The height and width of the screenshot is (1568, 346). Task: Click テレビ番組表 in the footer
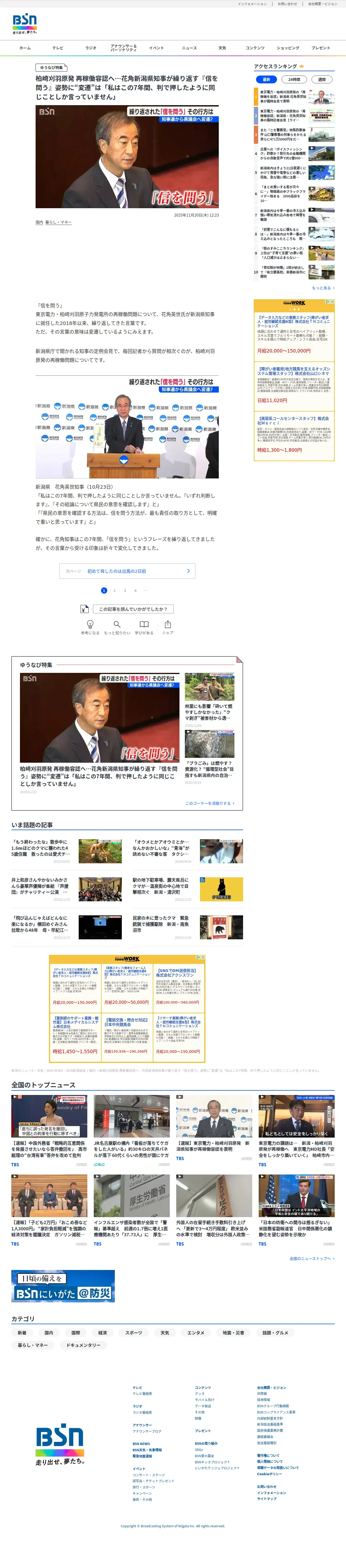tap(142, 1394)
